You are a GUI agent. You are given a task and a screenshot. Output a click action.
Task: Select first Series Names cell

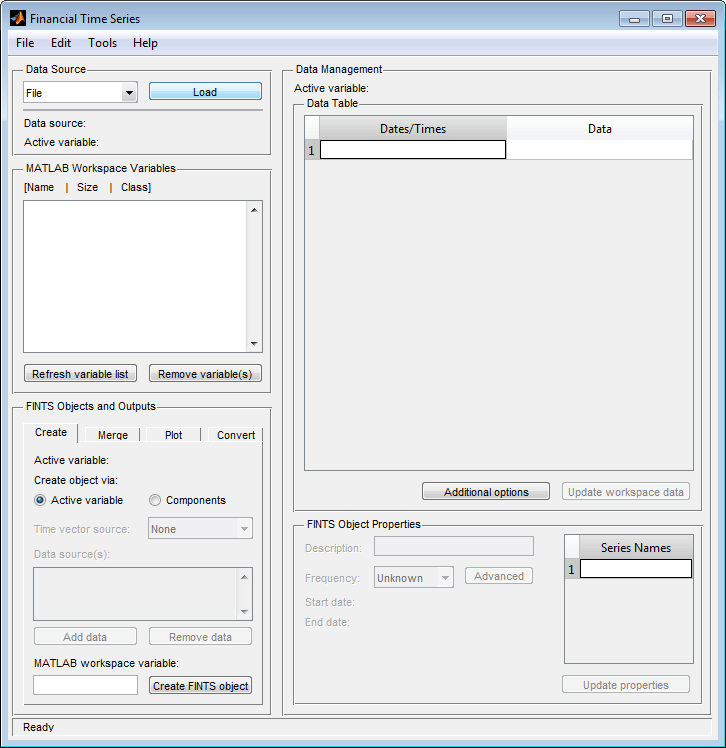click(x=636, y=569)
